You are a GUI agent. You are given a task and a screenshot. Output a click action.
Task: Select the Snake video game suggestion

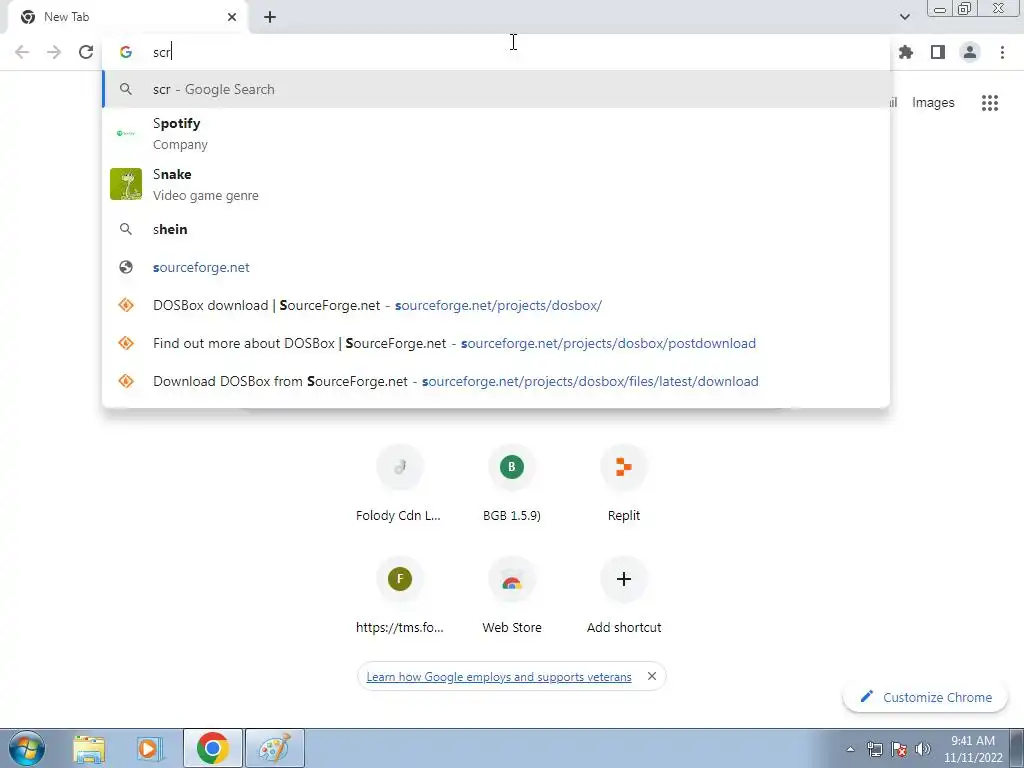click(496, 184)
